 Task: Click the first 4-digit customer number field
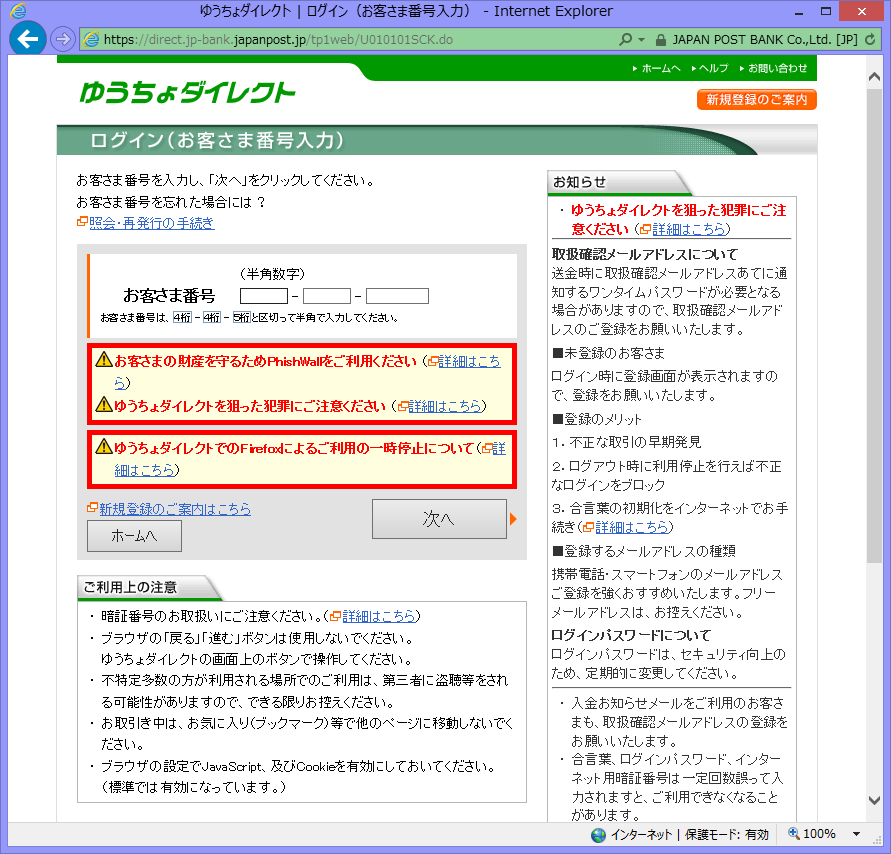264,296
